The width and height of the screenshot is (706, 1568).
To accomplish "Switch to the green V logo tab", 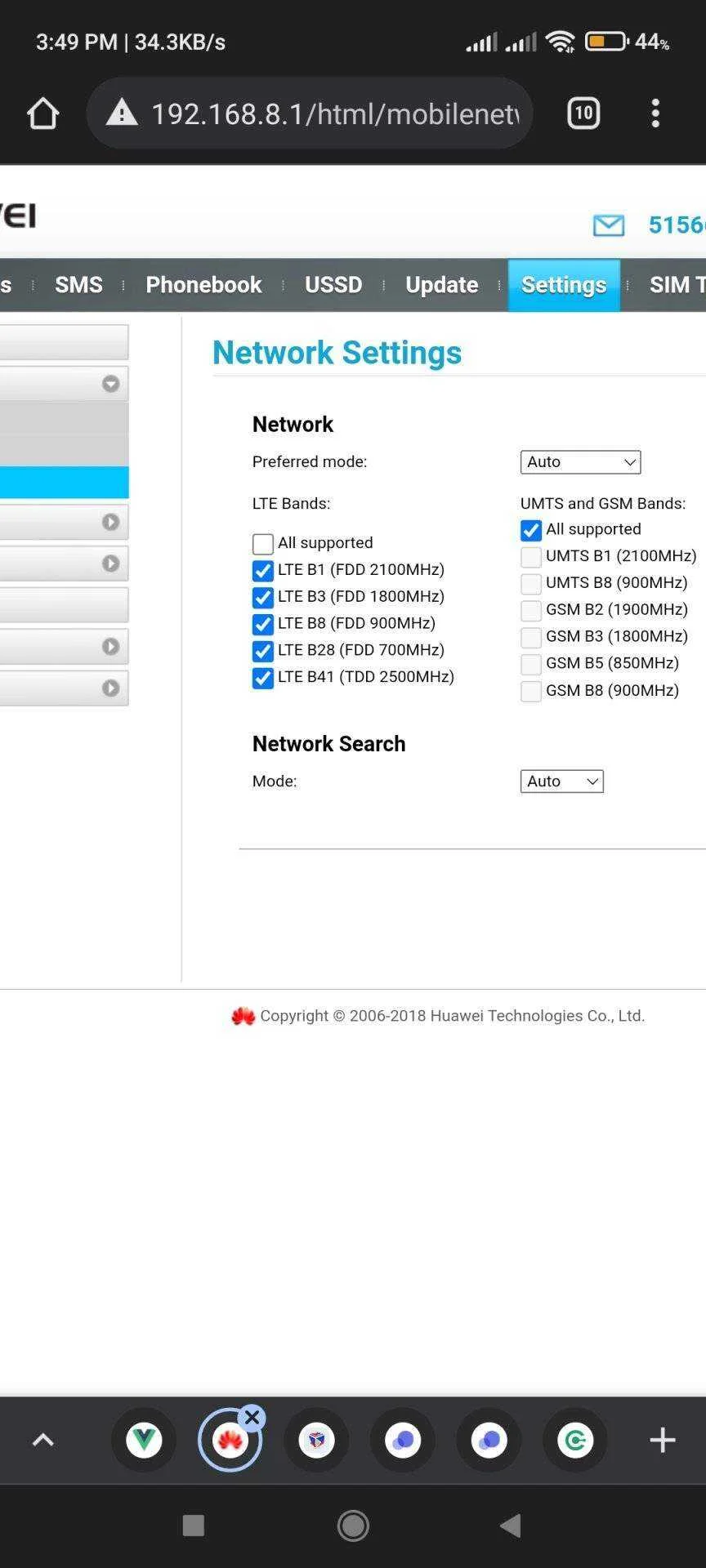I will tap(144, 1440).
